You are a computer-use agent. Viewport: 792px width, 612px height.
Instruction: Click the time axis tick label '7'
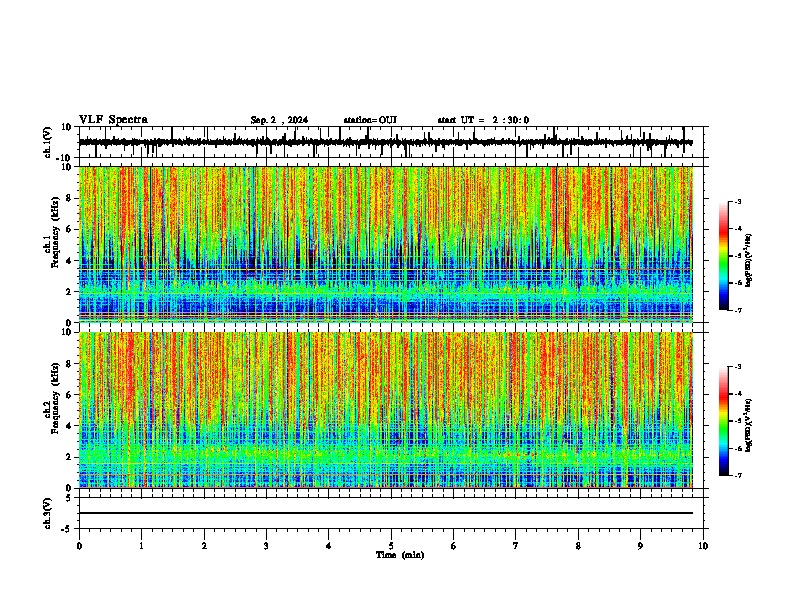516,546
